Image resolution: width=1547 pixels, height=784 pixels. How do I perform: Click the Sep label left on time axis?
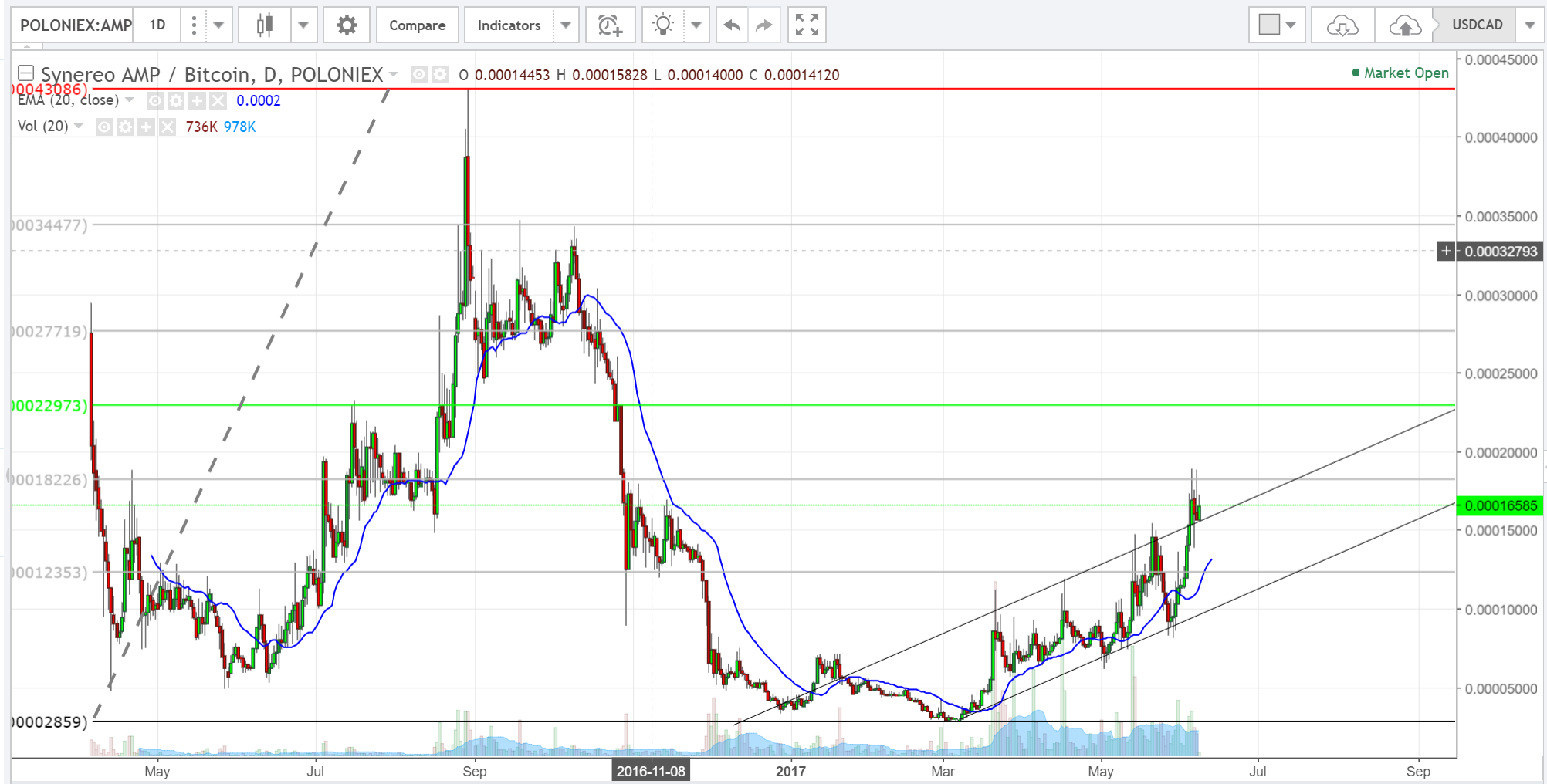click(474, 771)
